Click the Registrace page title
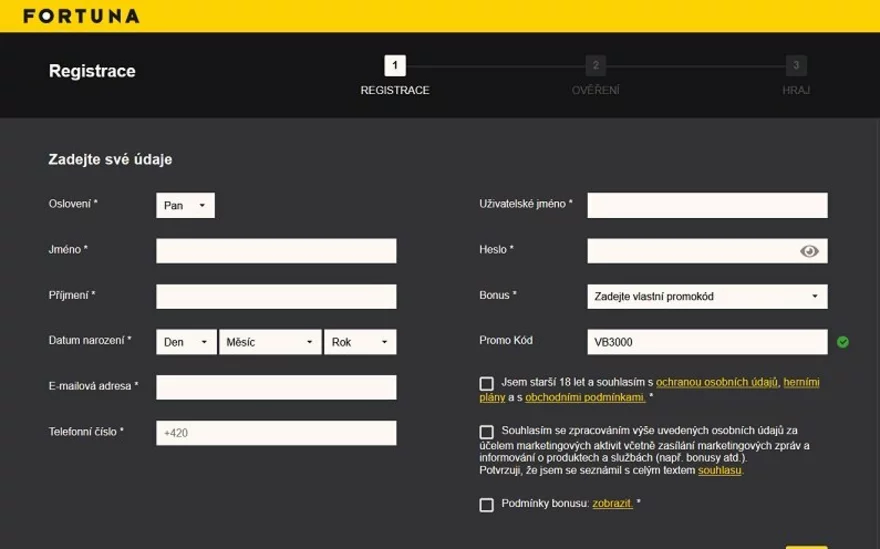The image size is (880, 549). (92, 71)
